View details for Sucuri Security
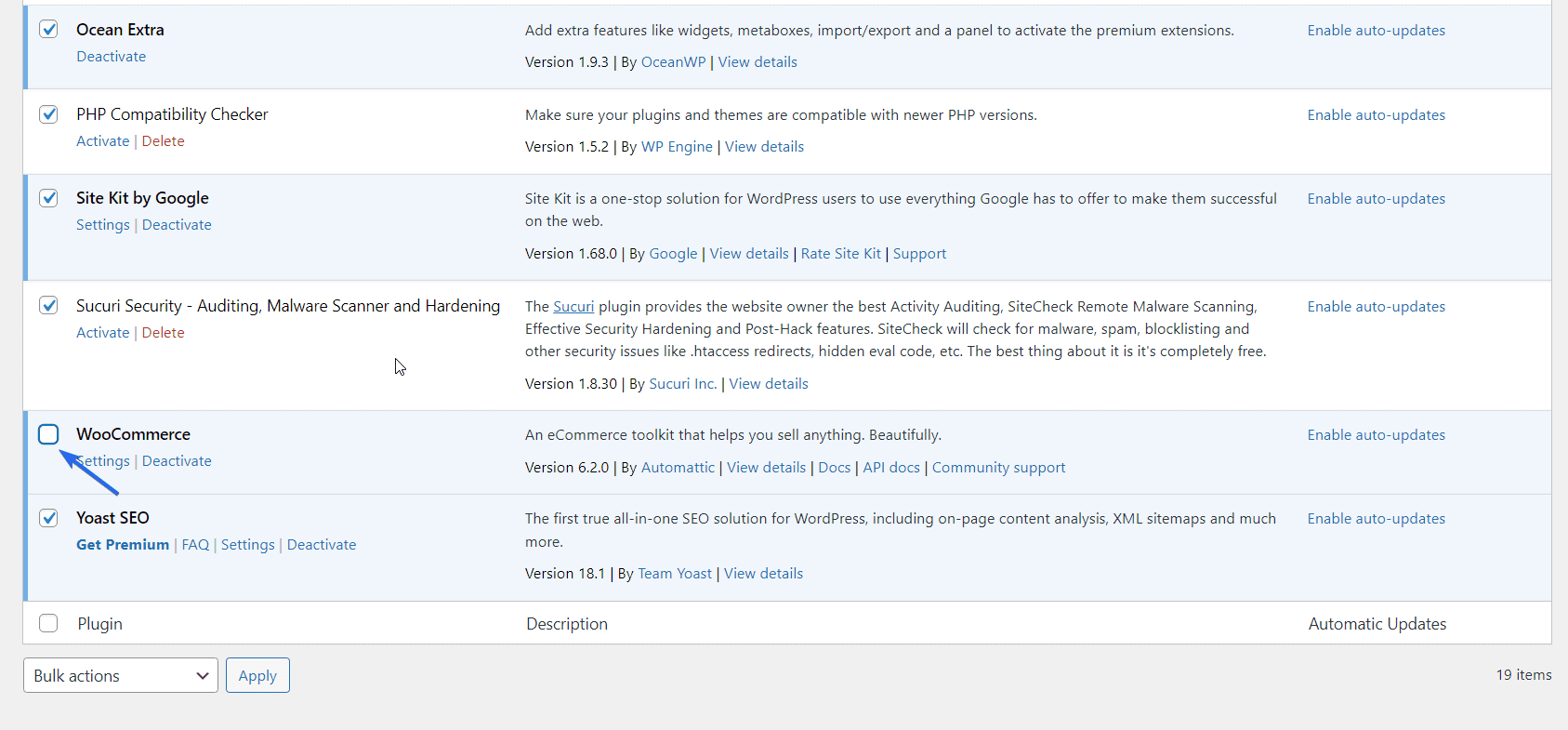 tap(769, 384)
